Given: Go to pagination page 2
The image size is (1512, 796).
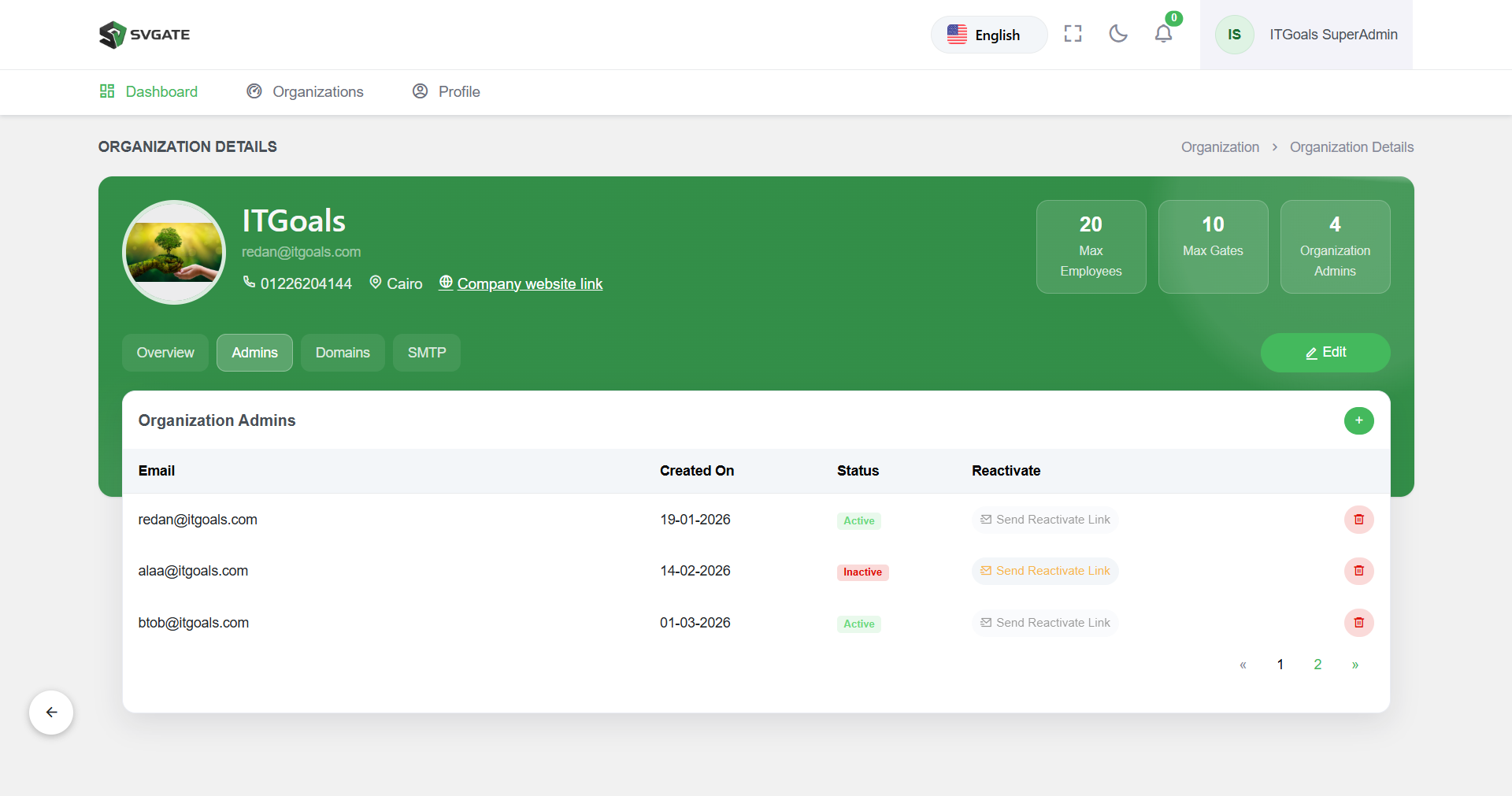Looking at the screenshot, I should point(1317,665).
